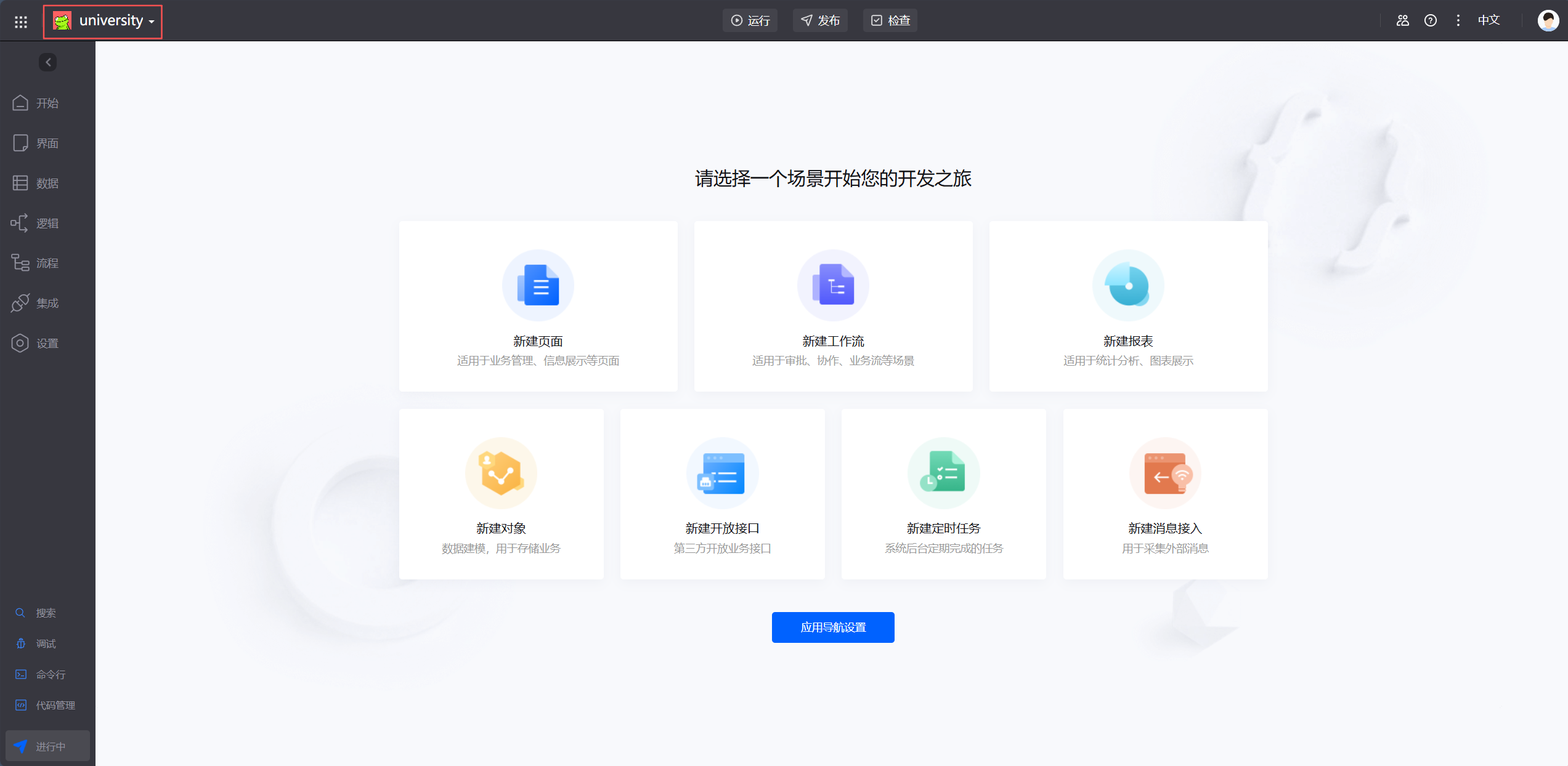The image size is (1568, 766).
Task: Go to 数据 data in sidebar
Action: coord(47,183)
